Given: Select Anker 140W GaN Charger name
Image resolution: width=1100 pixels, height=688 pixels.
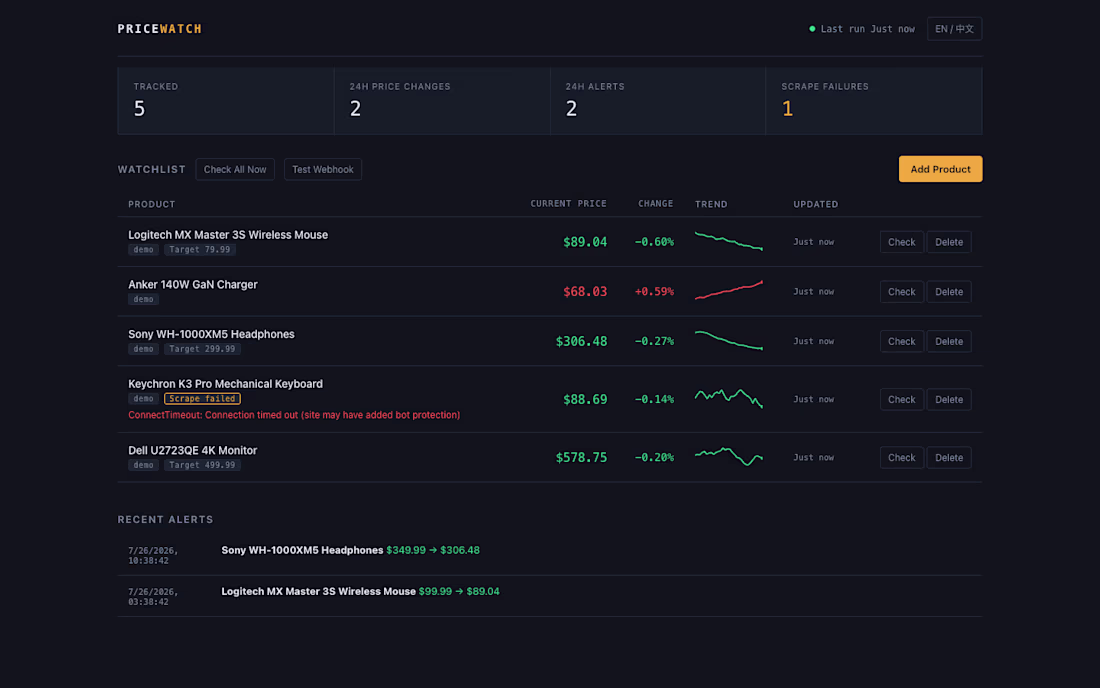Looking at the screenshot, I should tap(192, 285).
